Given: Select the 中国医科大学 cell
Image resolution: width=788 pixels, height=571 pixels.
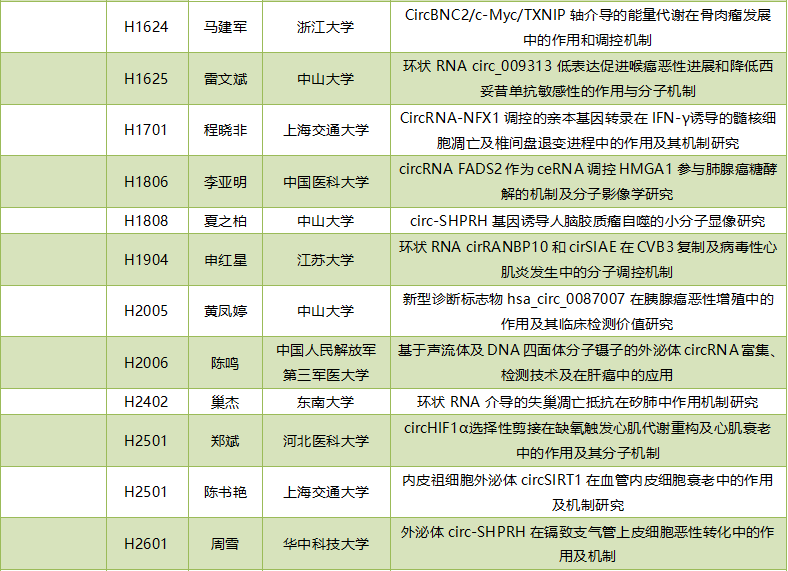Looking at the screenshot, I should point(326,182).
